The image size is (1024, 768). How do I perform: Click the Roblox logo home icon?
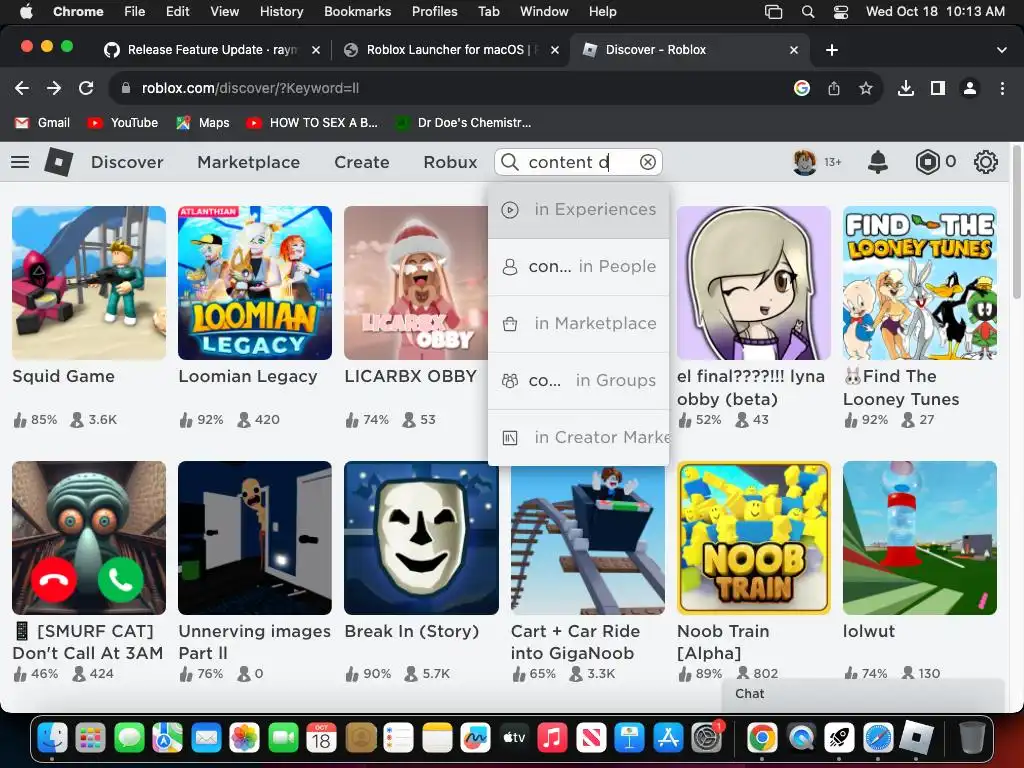tap(58, 162)
